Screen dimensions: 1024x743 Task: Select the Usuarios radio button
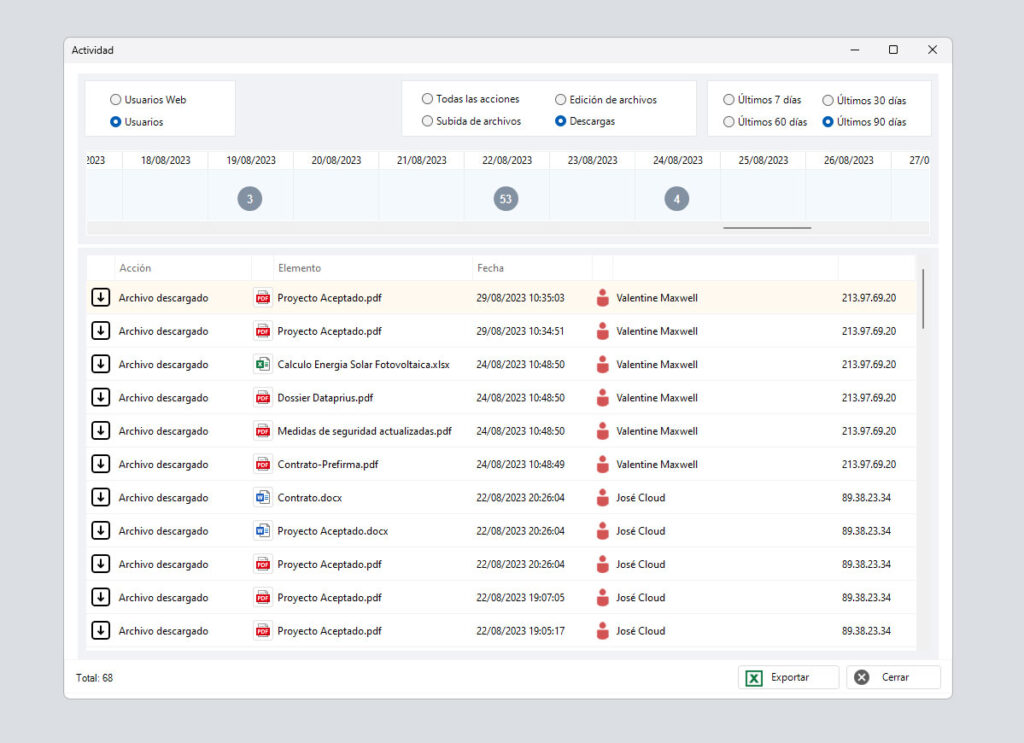pyautogui.click(x=116, y=121)
